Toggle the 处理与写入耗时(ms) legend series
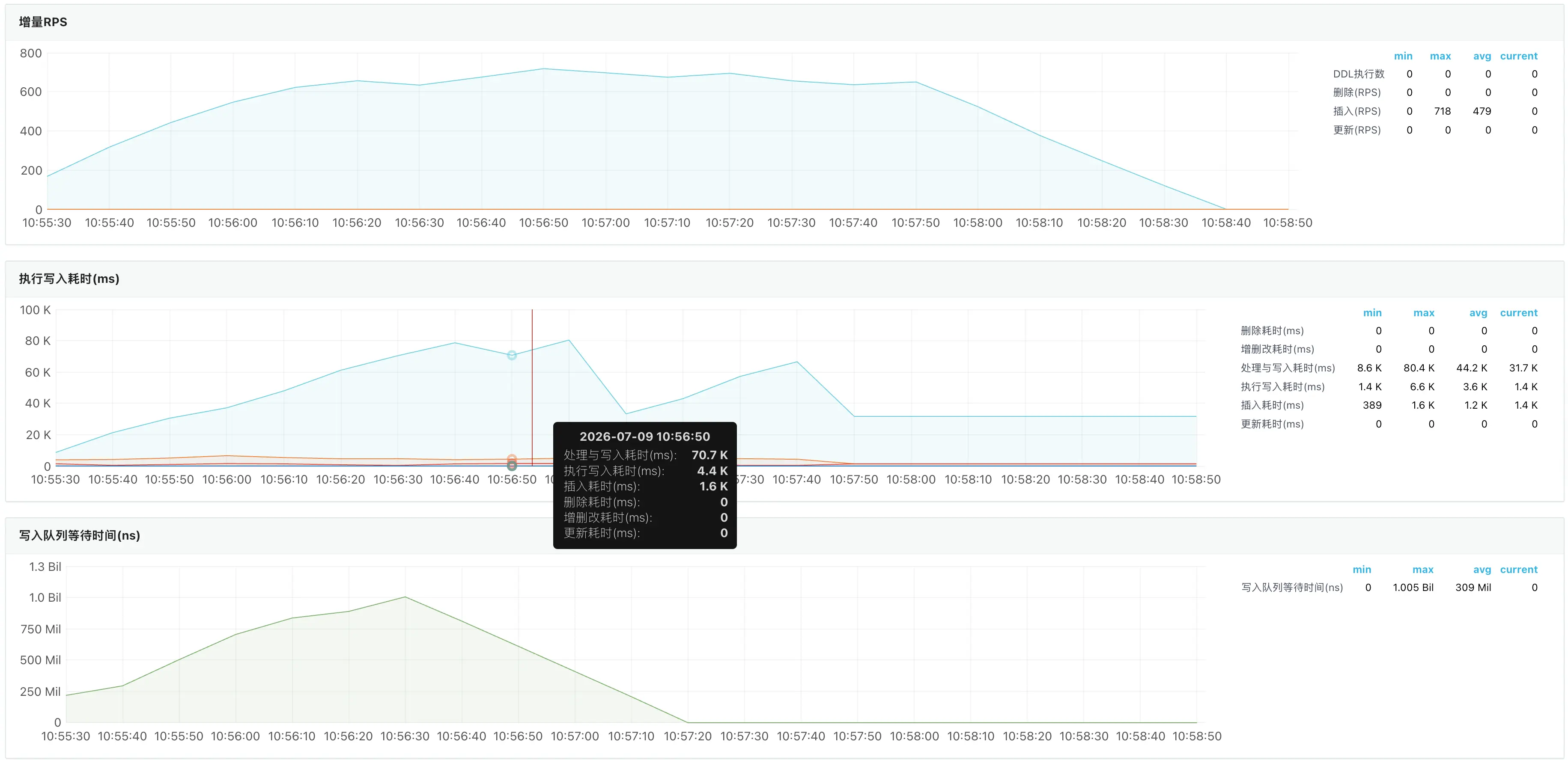 coord(1288,368)
